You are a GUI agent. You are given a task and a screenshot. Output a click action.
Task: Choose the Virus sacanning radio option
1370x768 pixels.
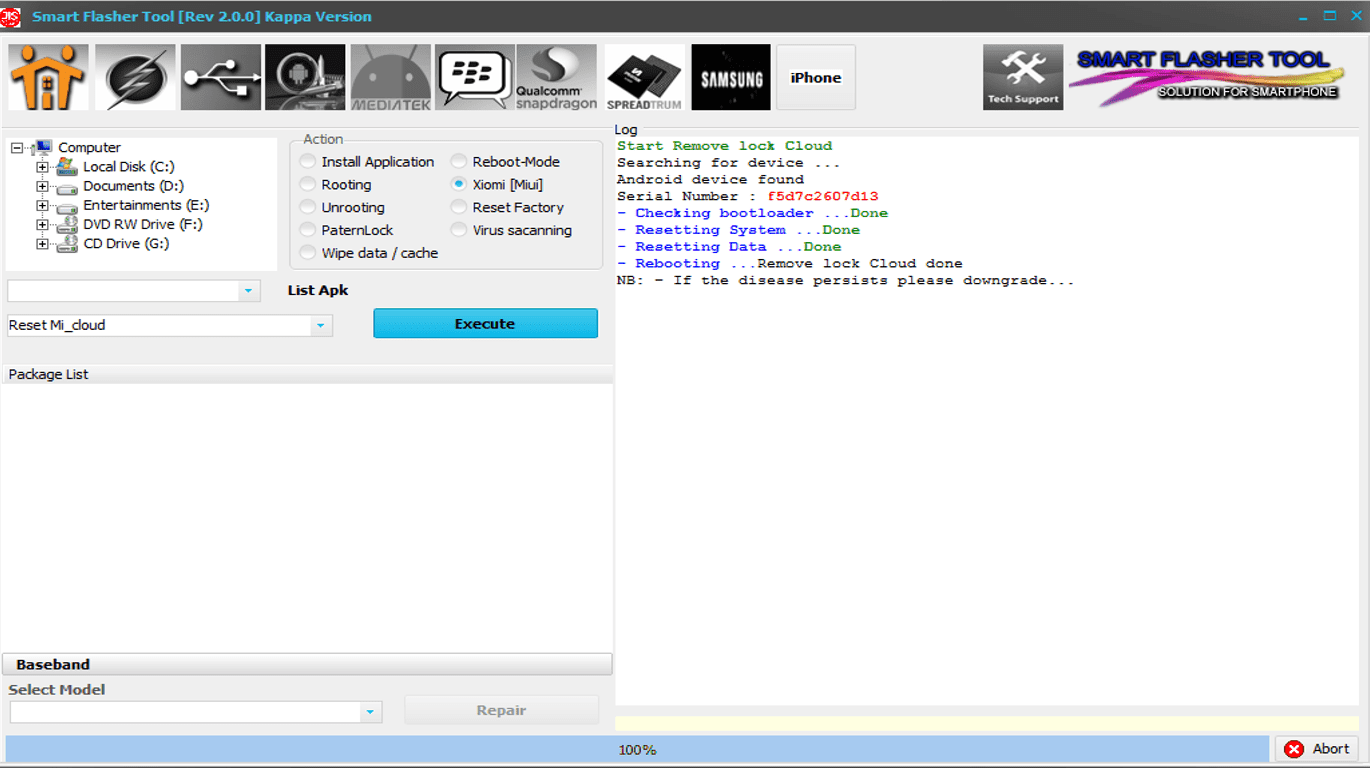click(x=511, y=230)
